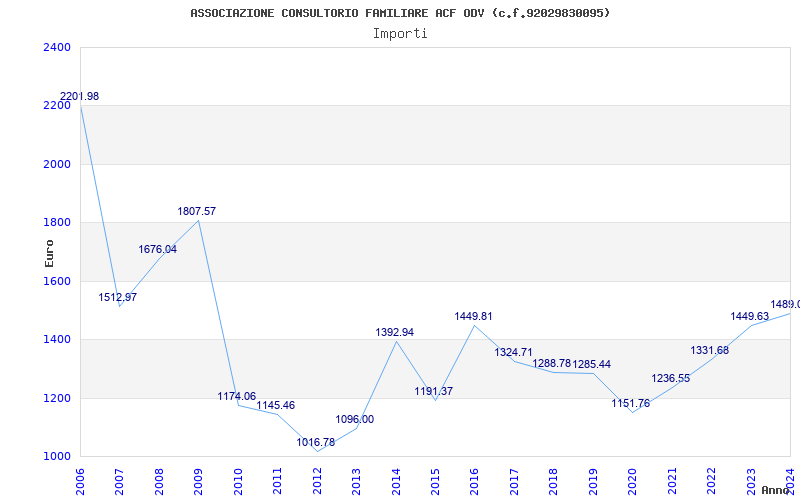Click the 2022 year label on x-axis
Image resolution: width=800 pixels, height=500 pixels.
click(x=711, y=482)
